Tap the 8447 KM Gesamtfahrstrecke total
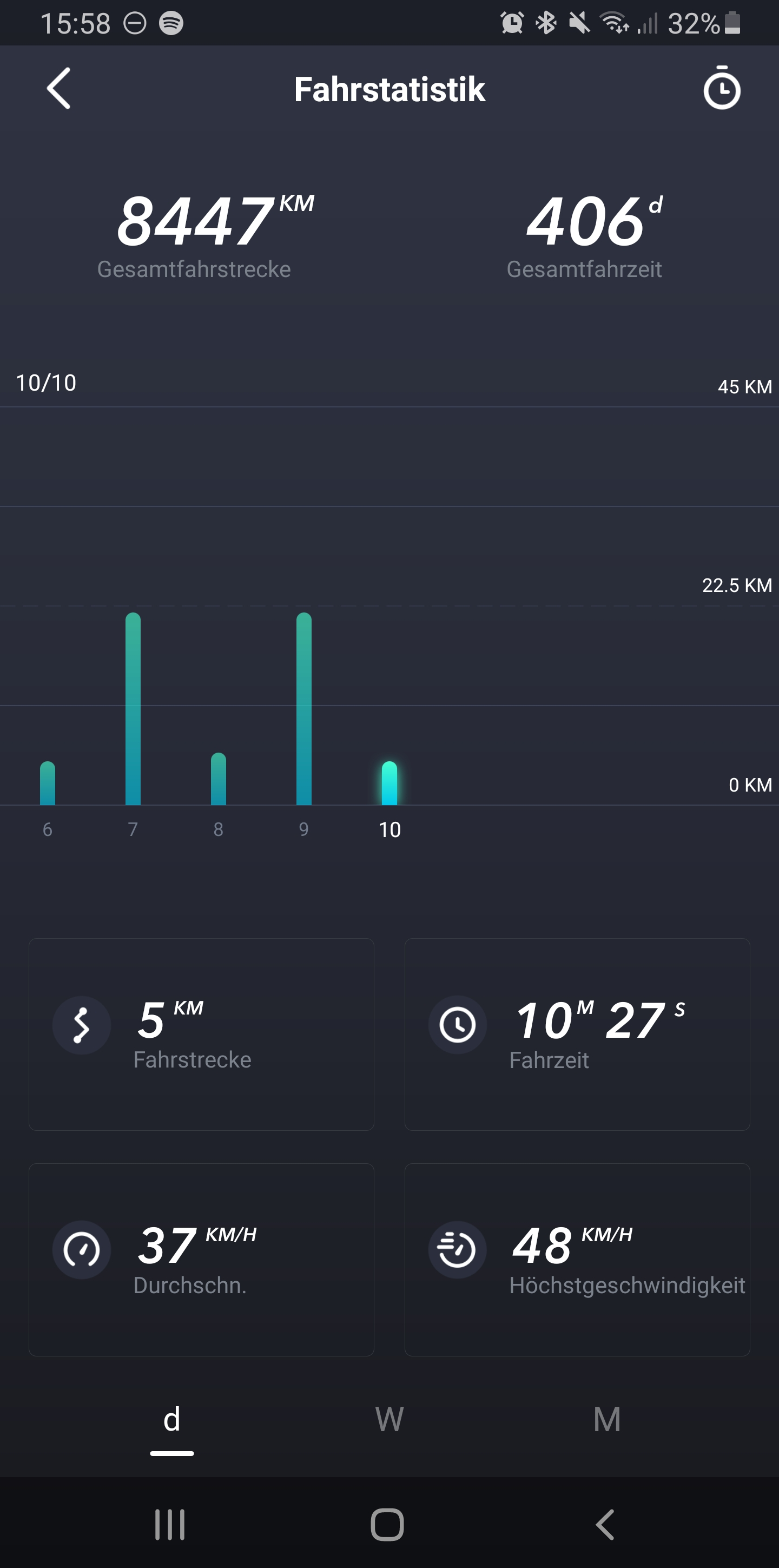 (x=195, y=234)
